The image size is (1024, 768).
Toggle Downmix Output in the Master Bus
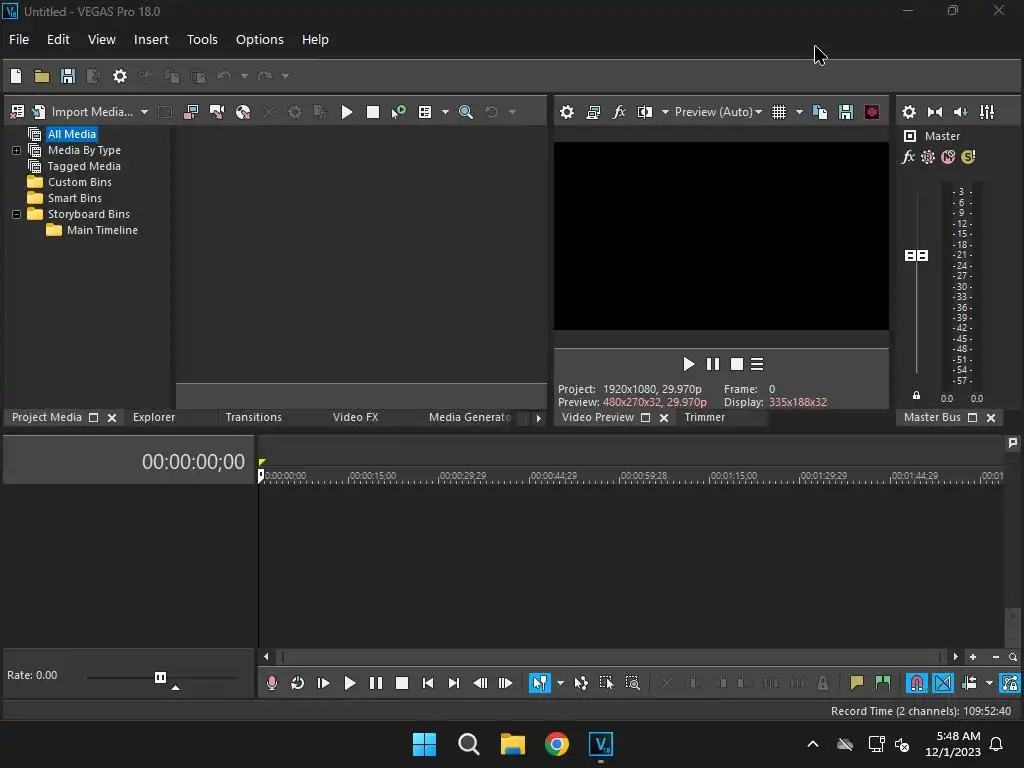(x=935, y=112)
